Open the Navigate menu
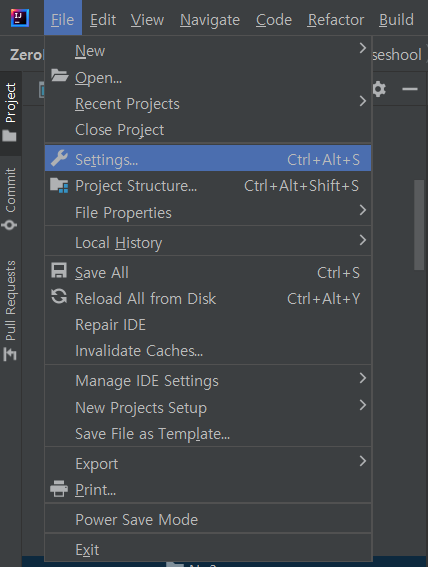The width and height of the screenshot is (428, 567). pyautogui.click(x=210, y=20)
